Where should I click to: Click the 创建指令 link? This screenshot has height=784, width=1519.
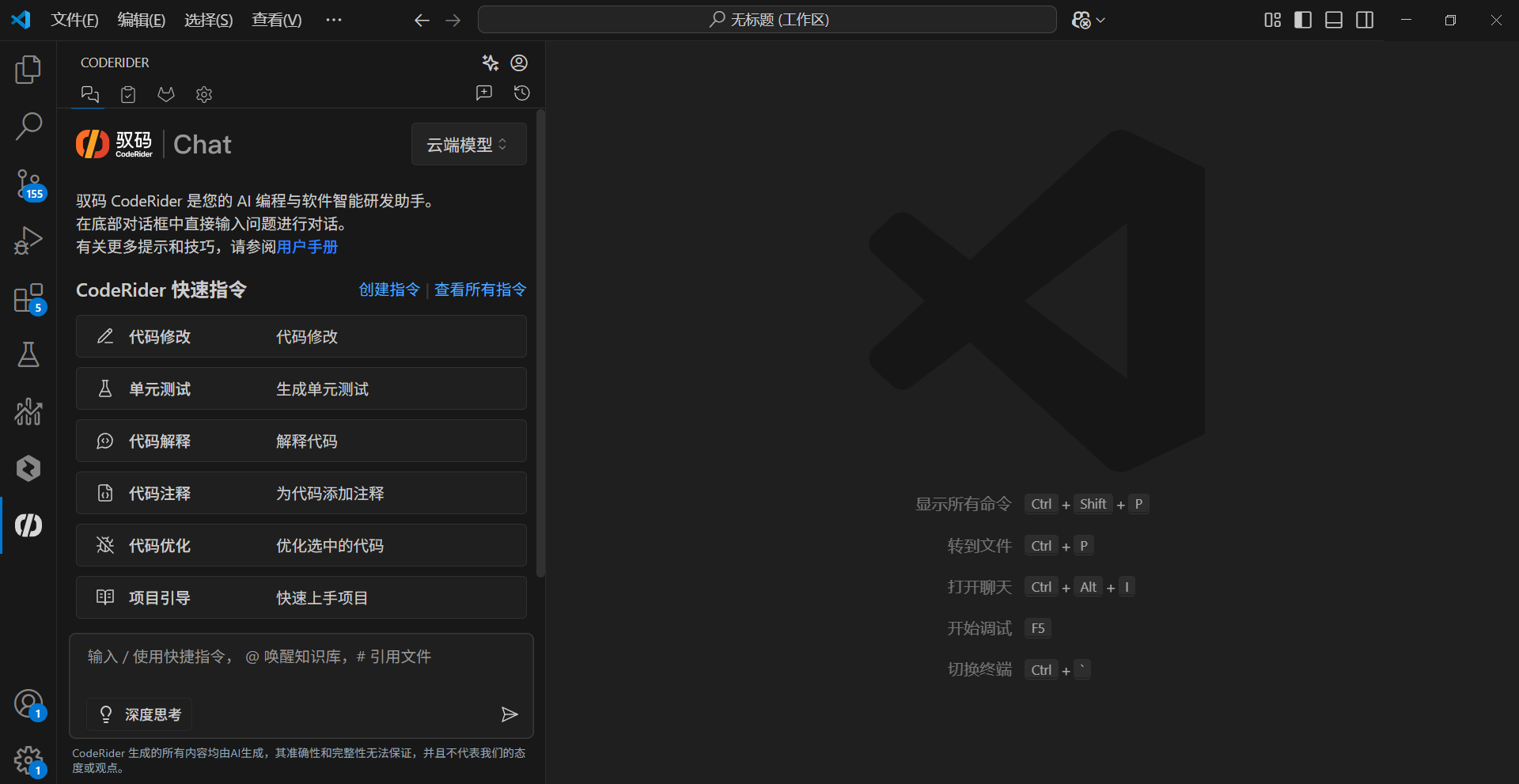coord(389,290)
